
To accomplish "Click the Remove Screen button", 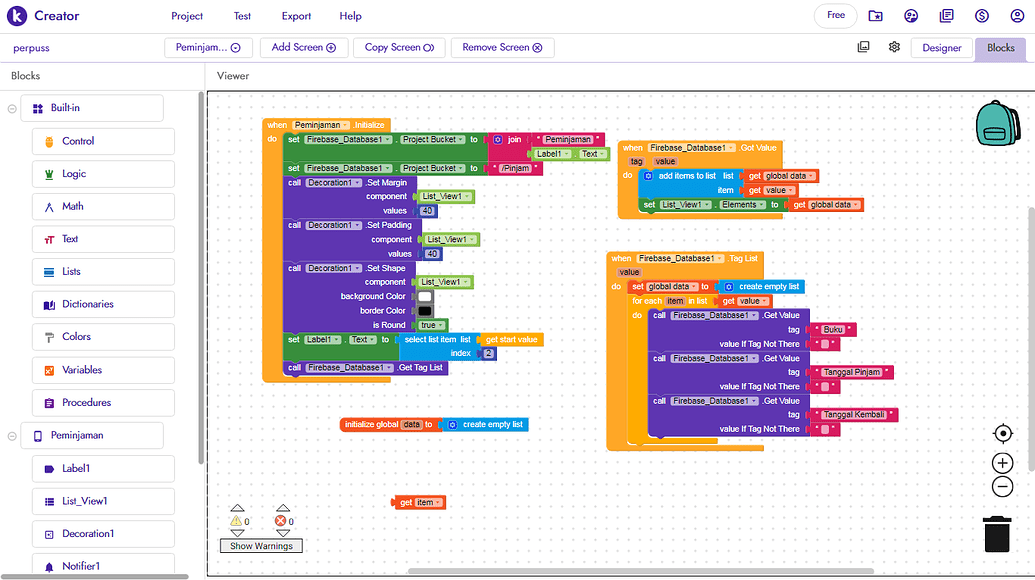I will [502, 48].
